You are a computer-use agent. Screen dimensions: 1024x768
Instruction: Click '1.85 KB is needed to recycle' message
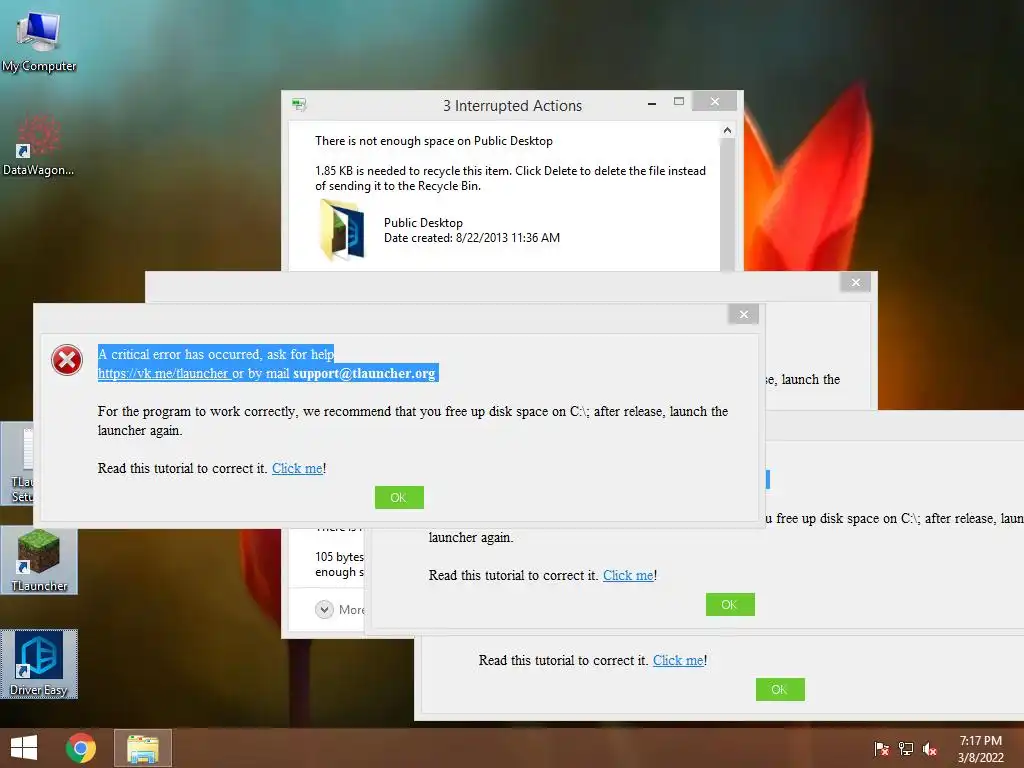(510, 178)
